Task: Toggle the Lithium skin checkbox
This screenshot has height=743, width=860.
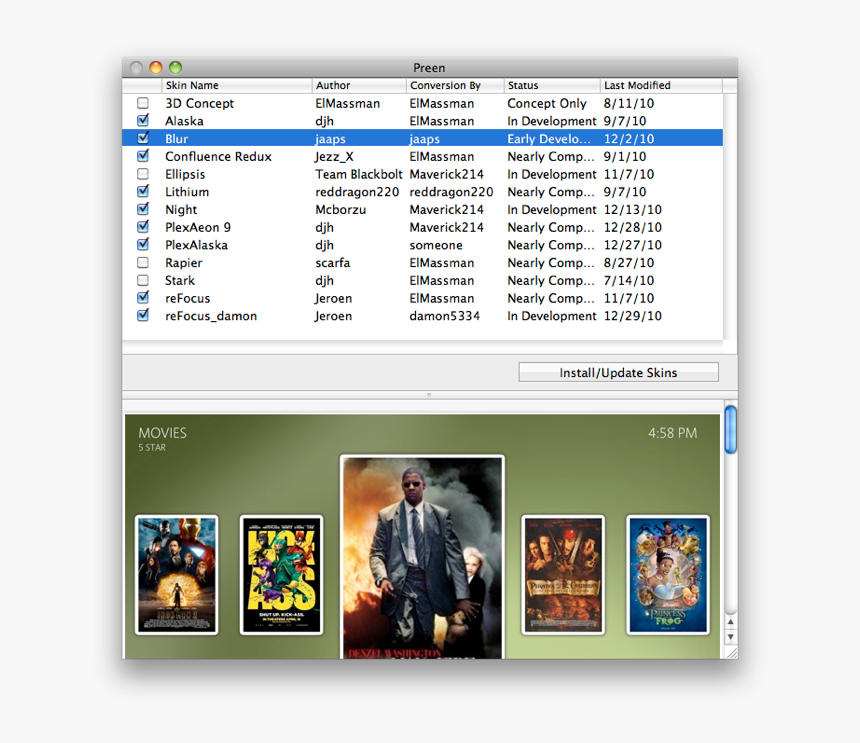Action: (x=143, y=191)
